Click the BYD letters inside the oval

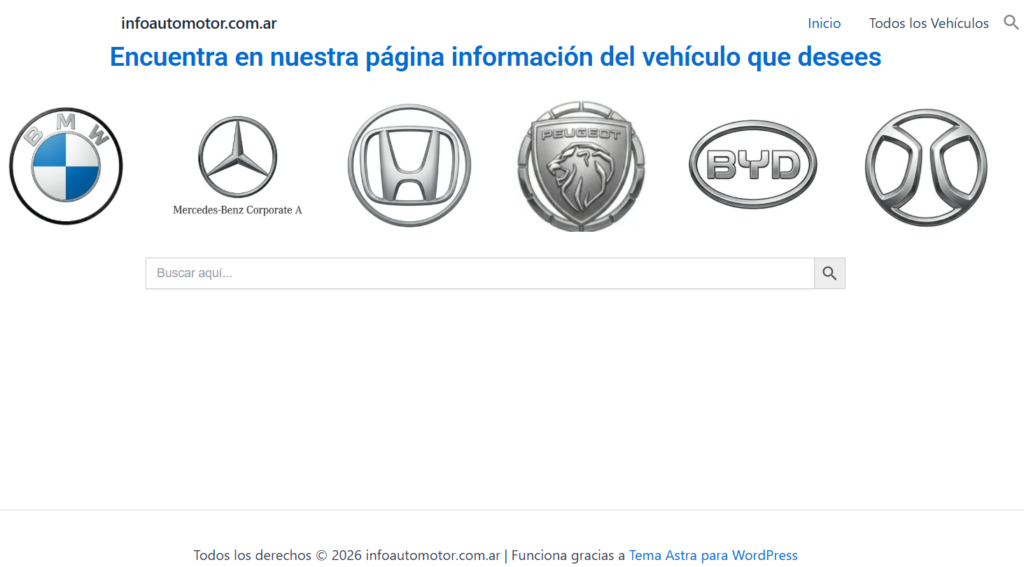(752, 166)
